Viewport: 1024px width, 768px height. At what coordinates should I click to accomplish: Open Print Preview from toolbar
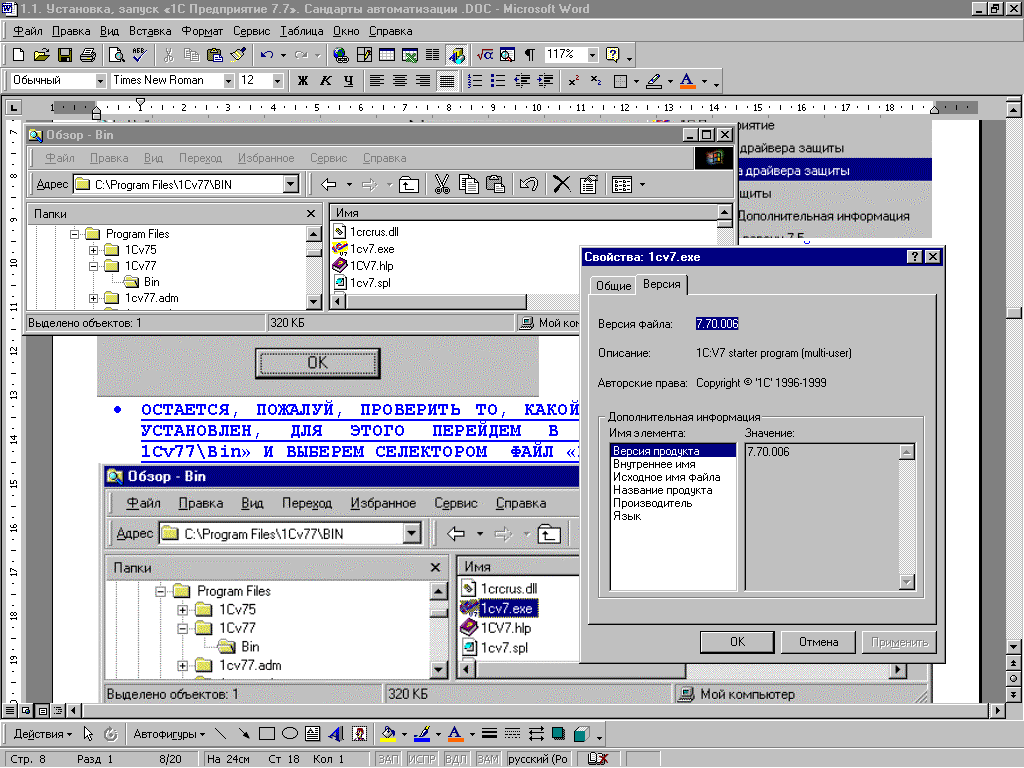(116, 55)
